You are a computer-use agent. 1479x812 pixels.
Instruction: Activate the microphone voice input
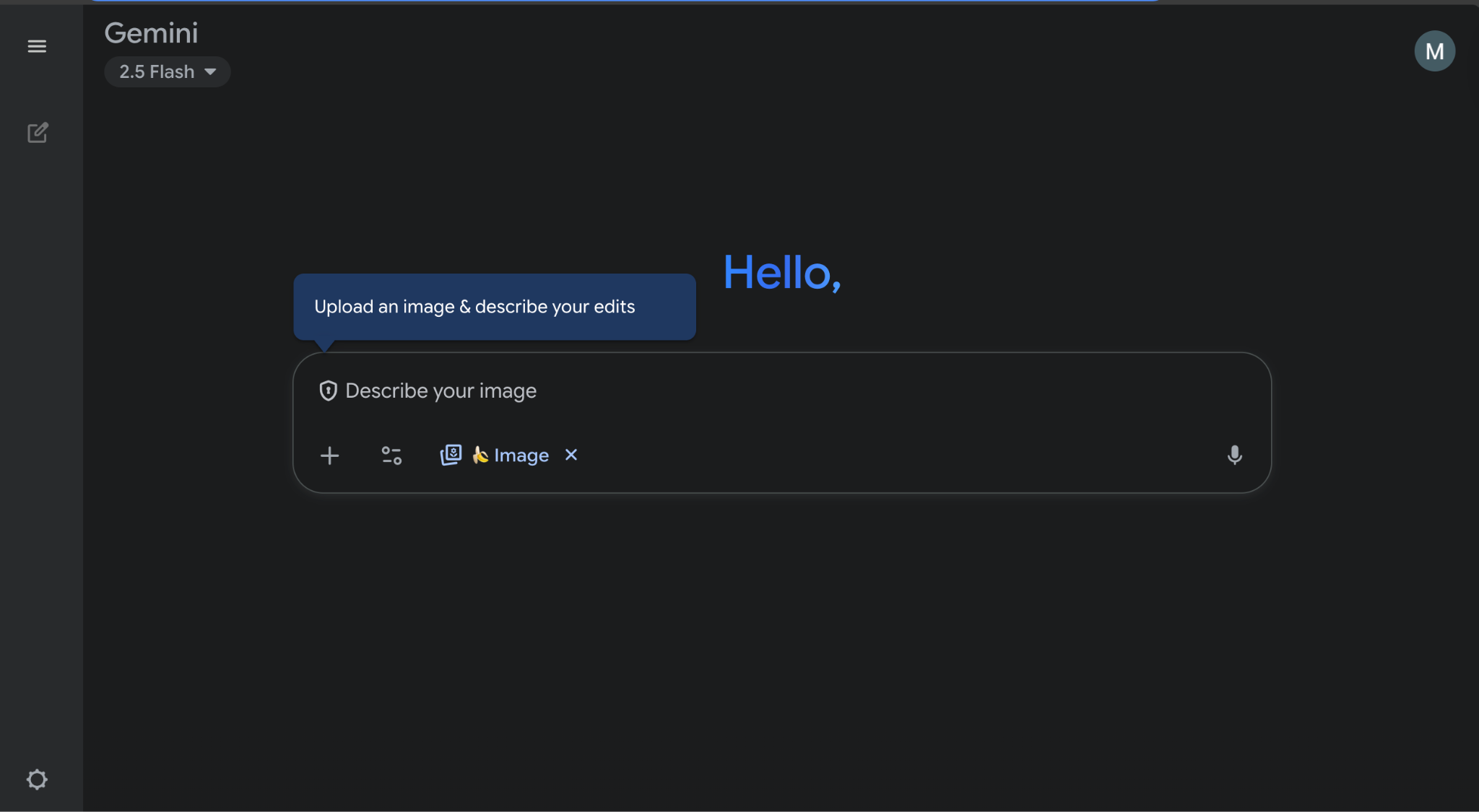tap(1235, 455)
